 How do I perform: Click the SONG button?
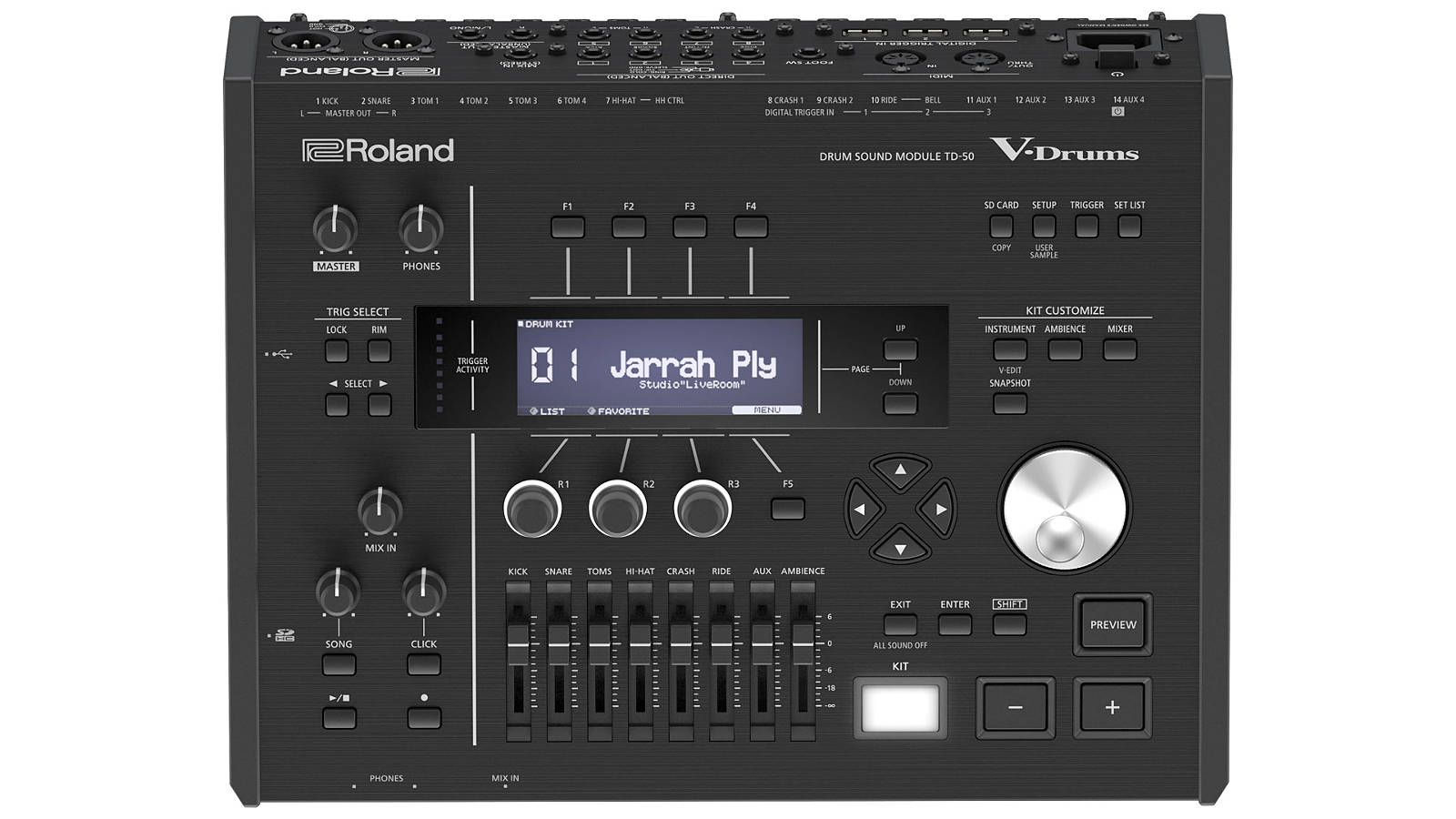[339, 664]
